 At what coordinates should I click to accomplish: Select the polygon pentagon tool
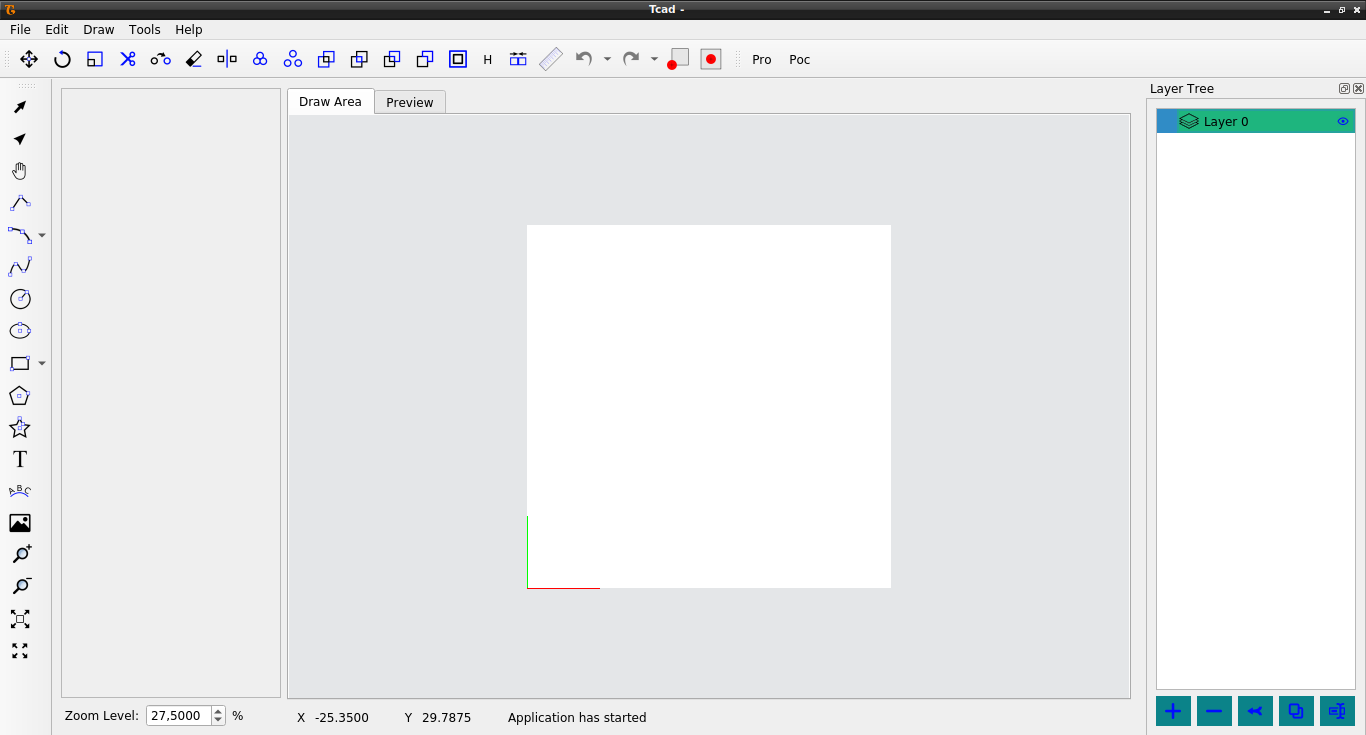(20, 395)
